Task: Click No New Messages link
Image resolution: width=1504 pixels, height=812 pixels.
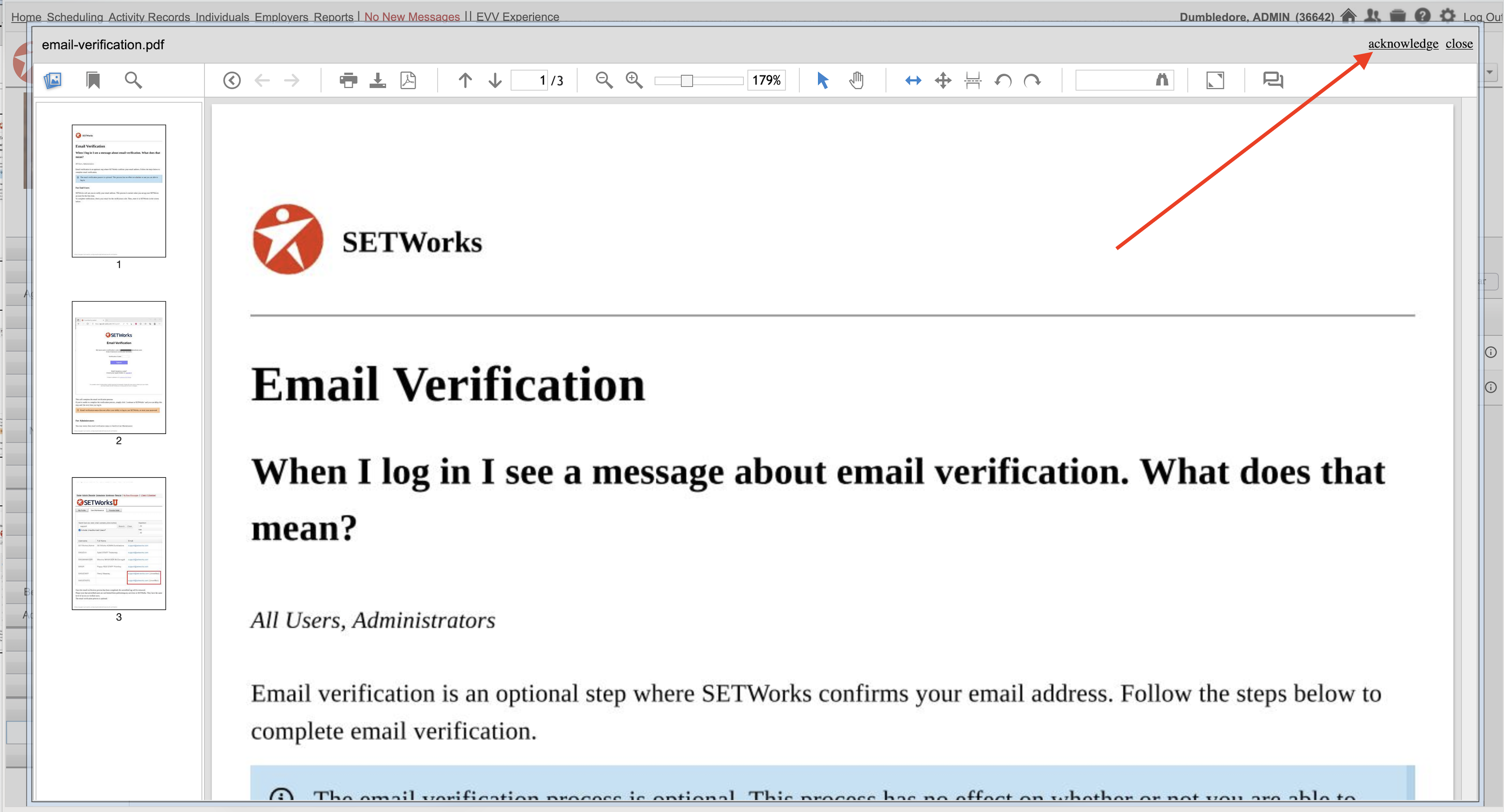Action: click(412, 17)
